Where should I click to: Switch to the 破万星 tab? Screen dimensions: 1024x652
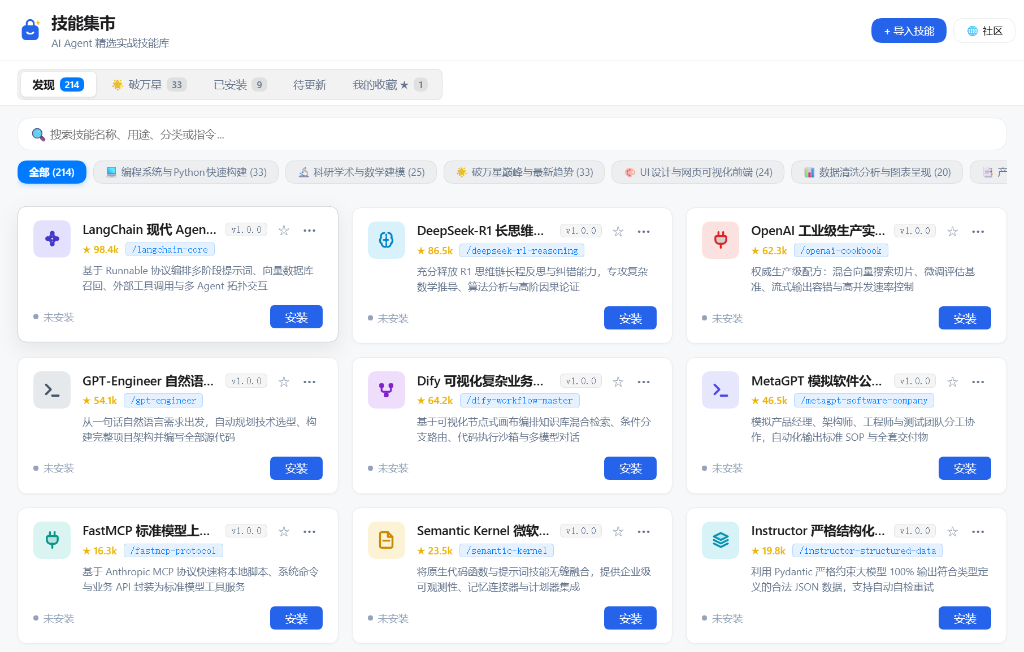pyautogui.click(x=149, y=84)
